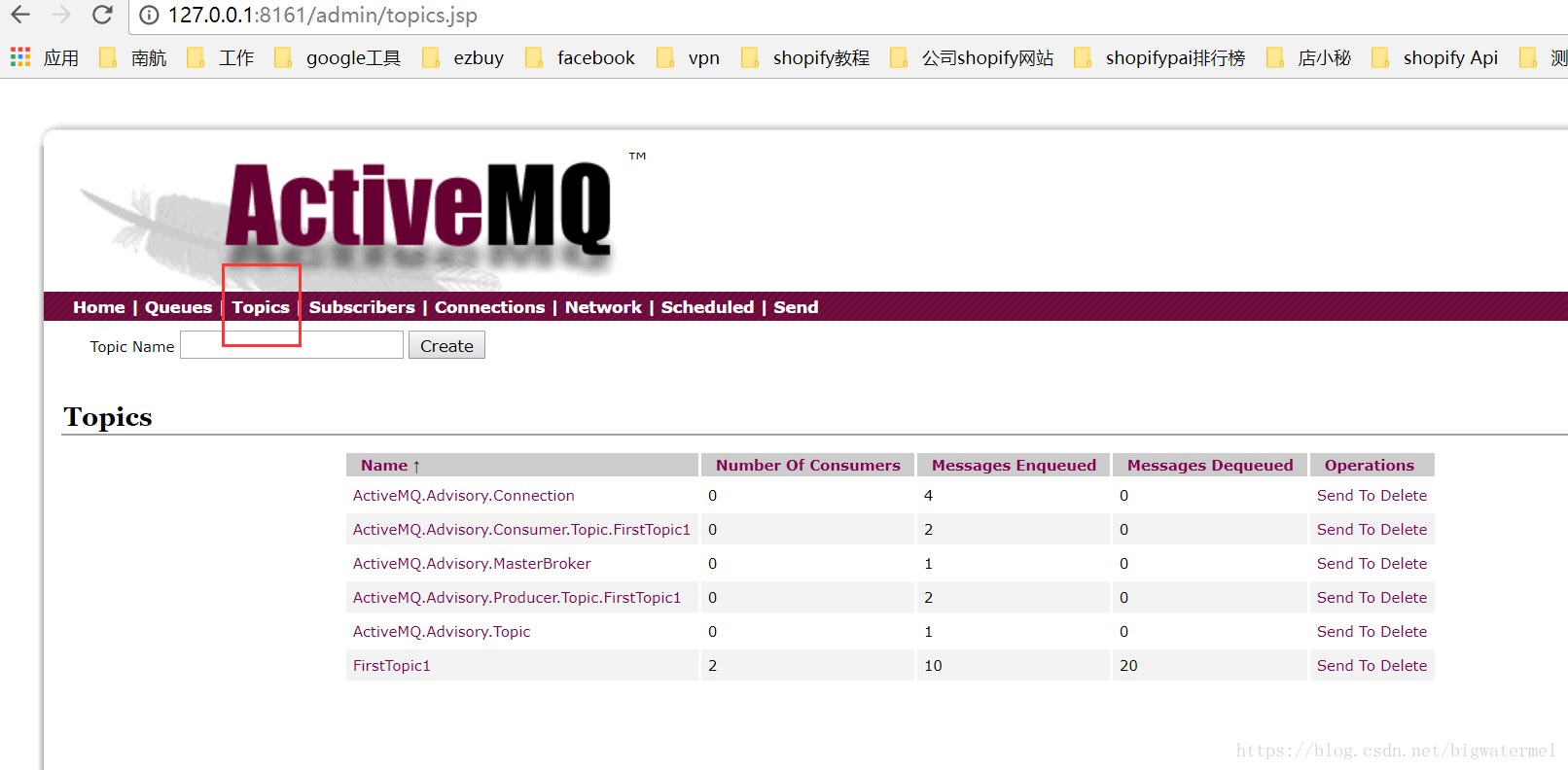Open the Network page
The width and height of the screenshot is (1568, 770).
[x=603, y=307]
